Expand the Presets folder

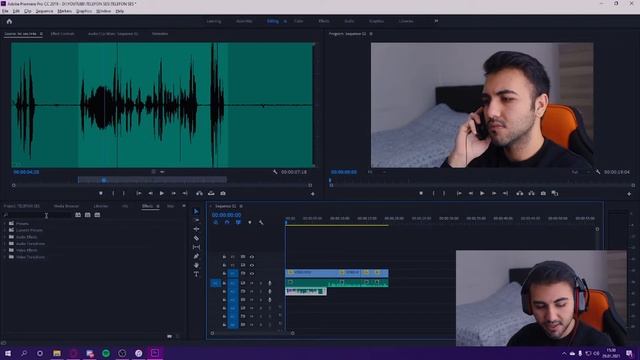click(5, 224)
